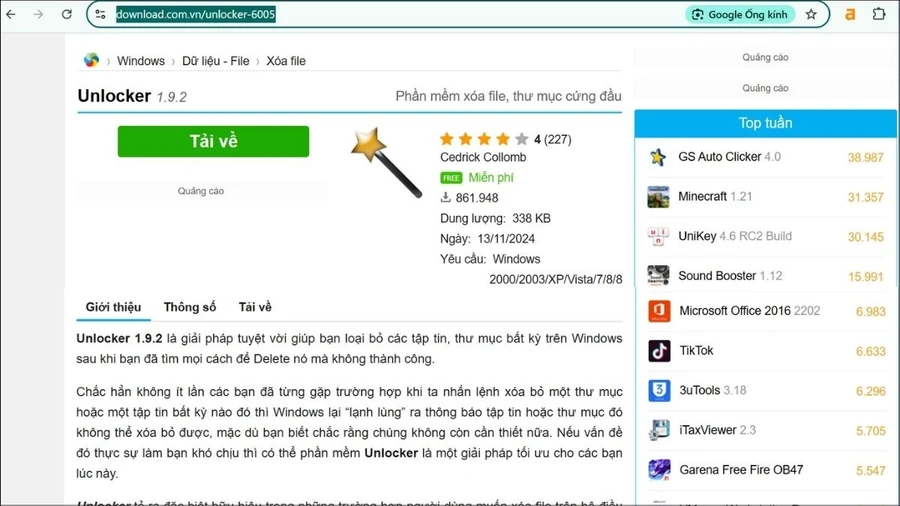Screen dimensions: 900x506
Task: Open Minecraft 1.21 link
Action: tap(715, 197)
